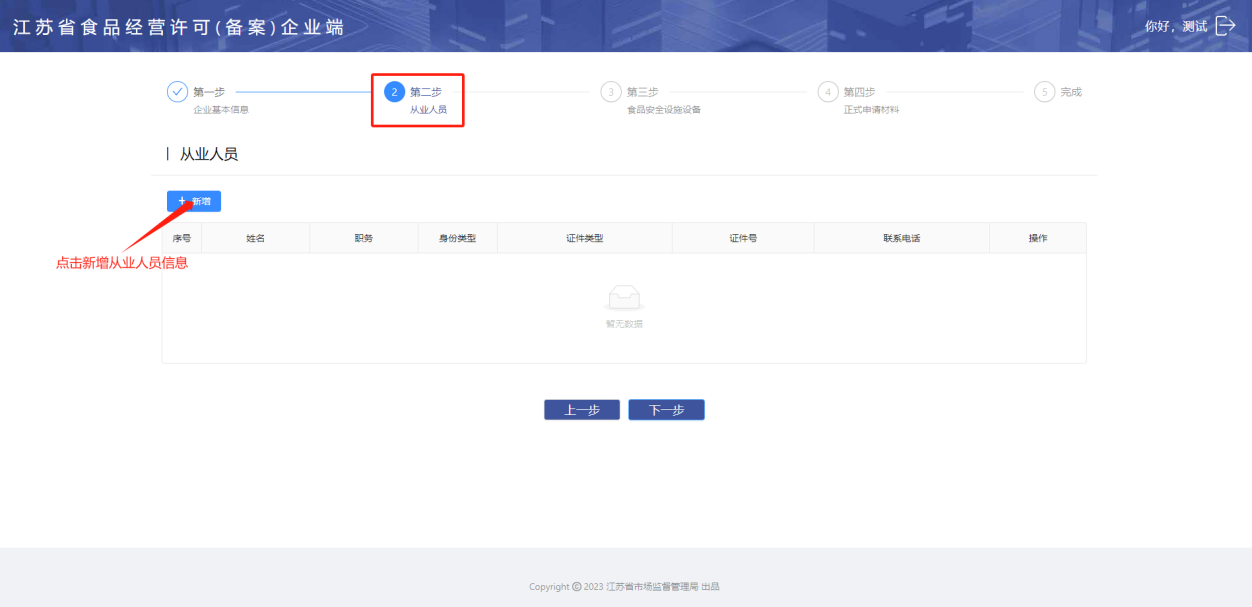Select the 第一步 企业基本信息 step label
1252x607 pixels.
(x=220, y=100)
